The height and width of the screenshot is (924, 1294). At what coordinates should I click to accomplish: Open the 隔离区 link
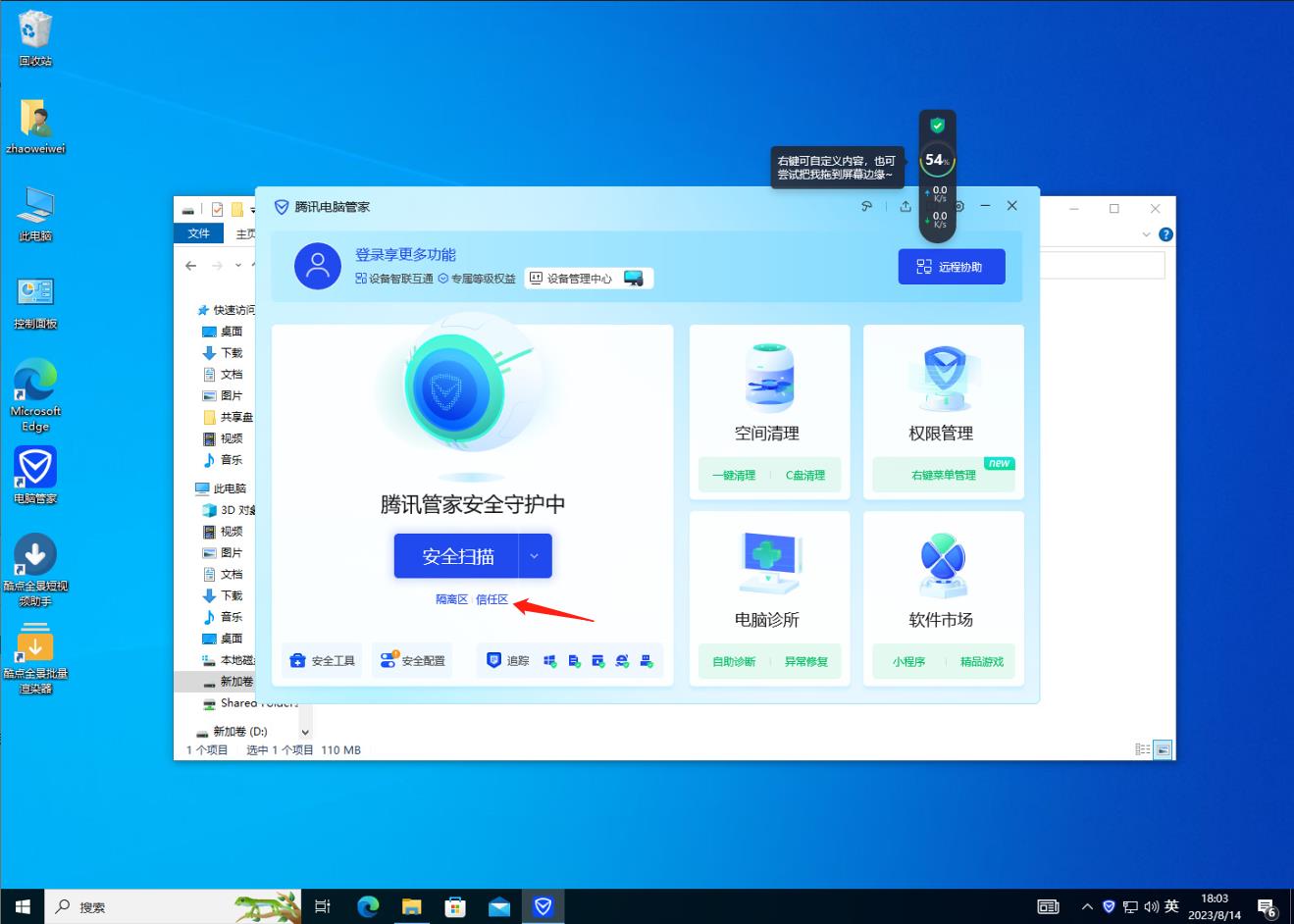[x=451, y=599]
